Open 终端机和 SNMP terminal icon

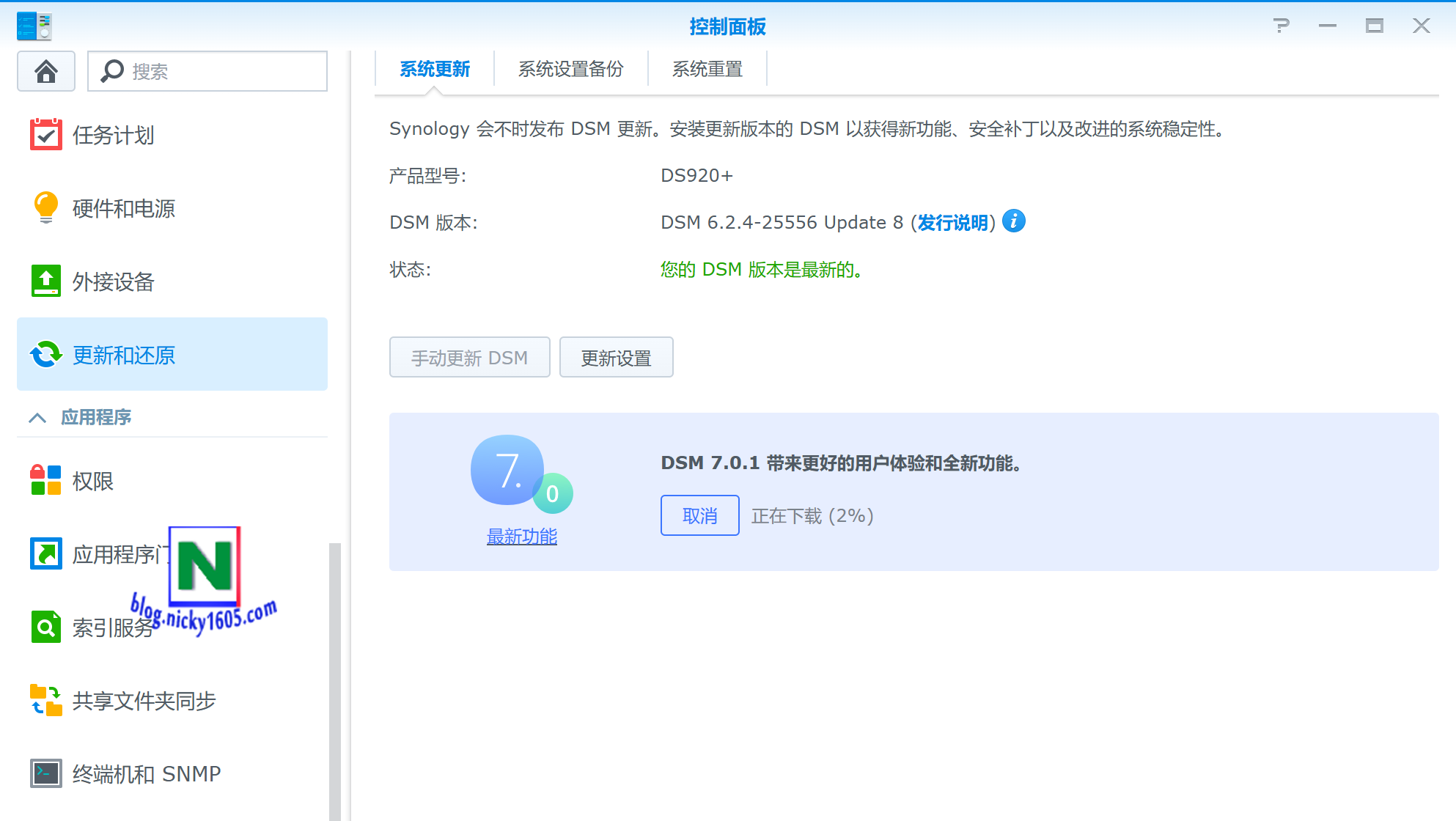(45, 773)
